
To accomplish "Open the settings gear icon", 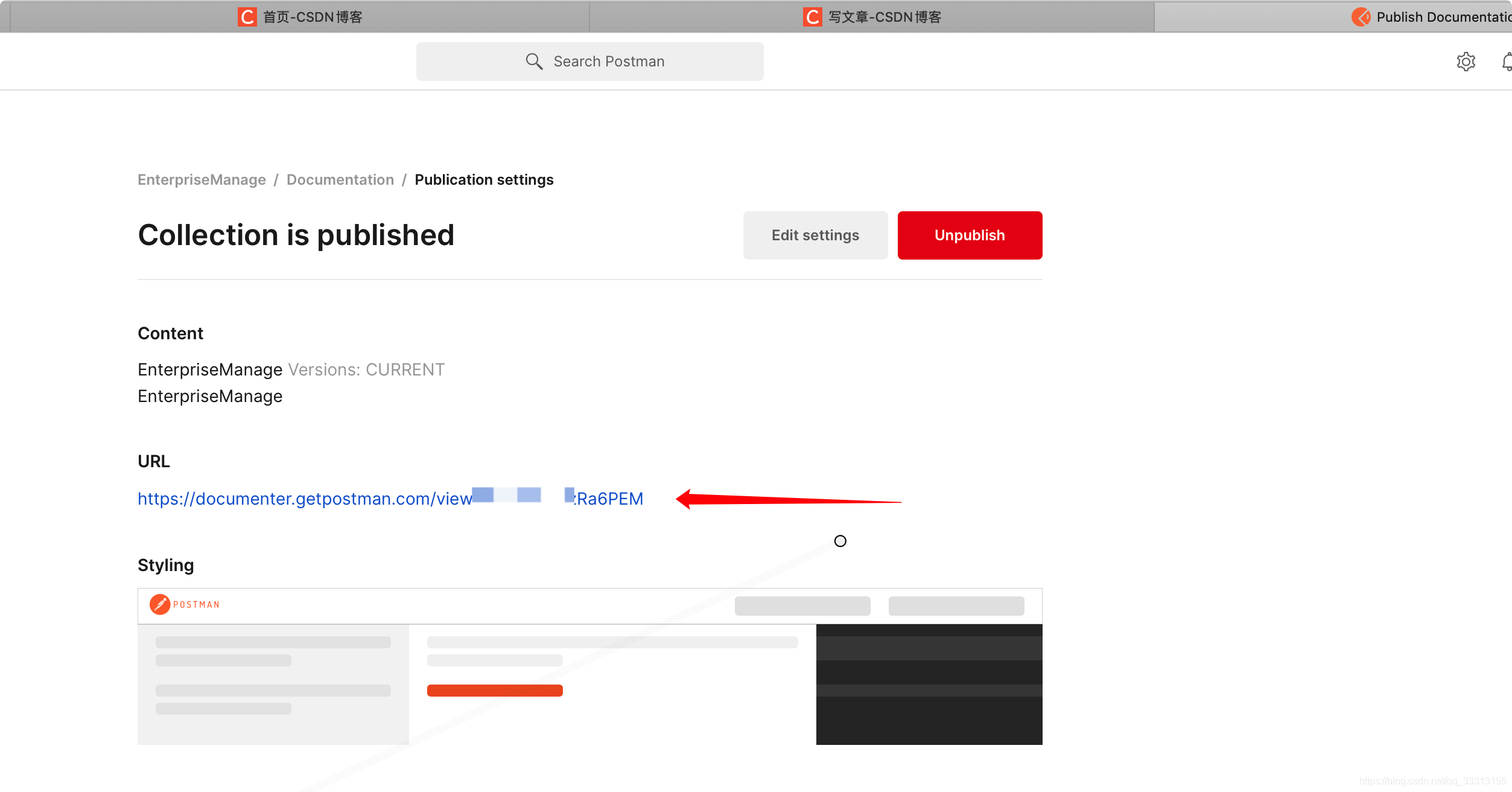I will click(1466, 62).
